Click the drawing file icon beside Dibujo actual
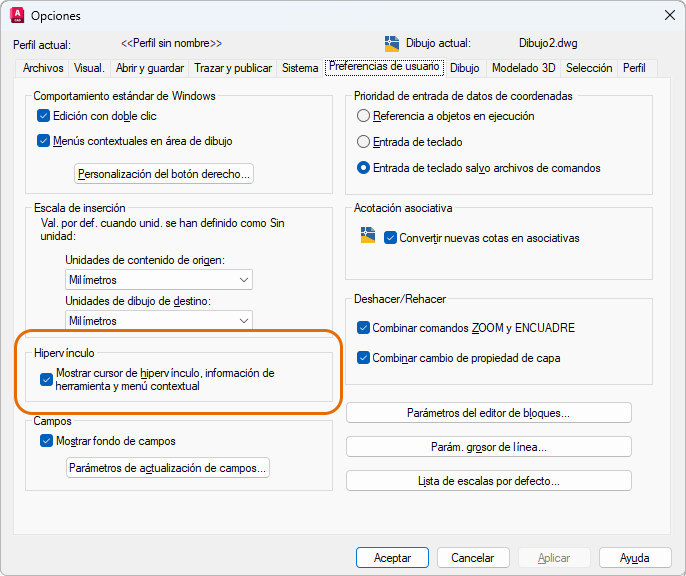The image size is (686, 576). click(x=392, y=43)
